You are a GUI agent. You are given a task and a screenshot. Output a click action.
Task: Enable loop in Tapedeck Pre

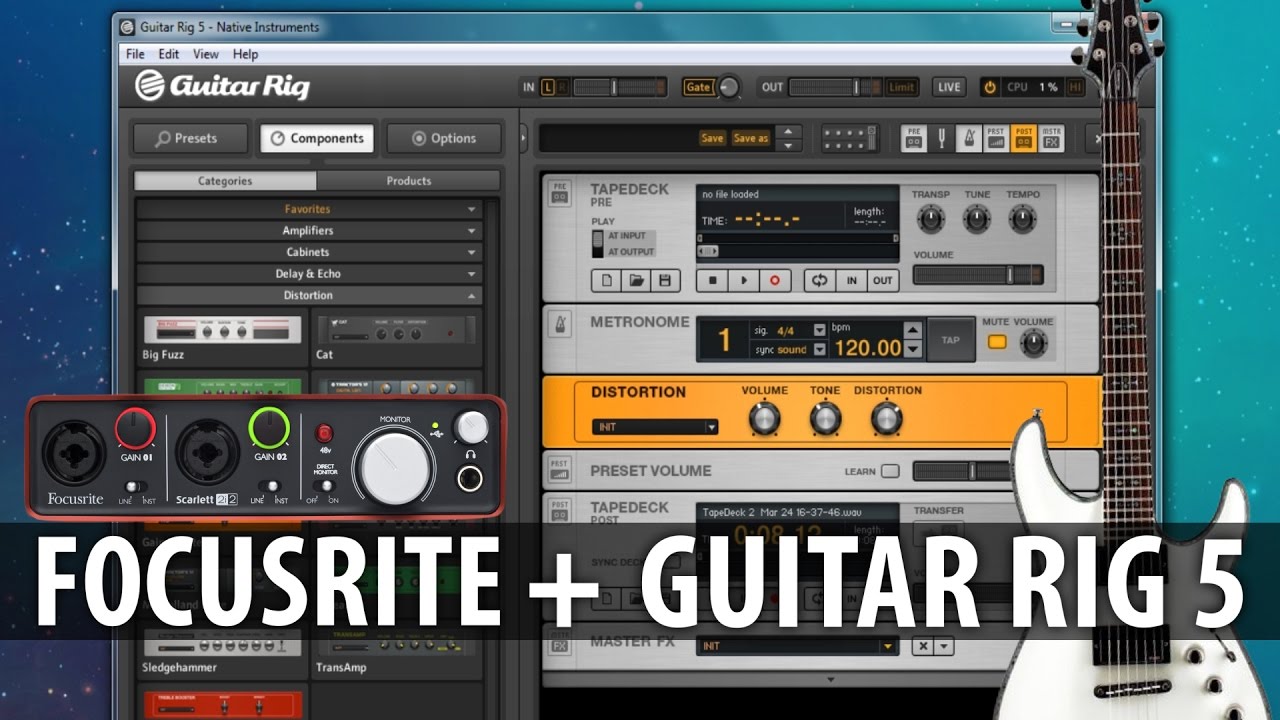pyautogui.click(x=819, y=281)
